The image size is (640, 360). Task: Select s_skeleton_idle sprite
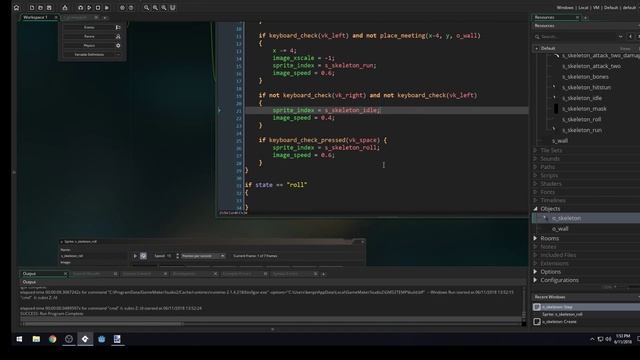[x=582, y=98]
